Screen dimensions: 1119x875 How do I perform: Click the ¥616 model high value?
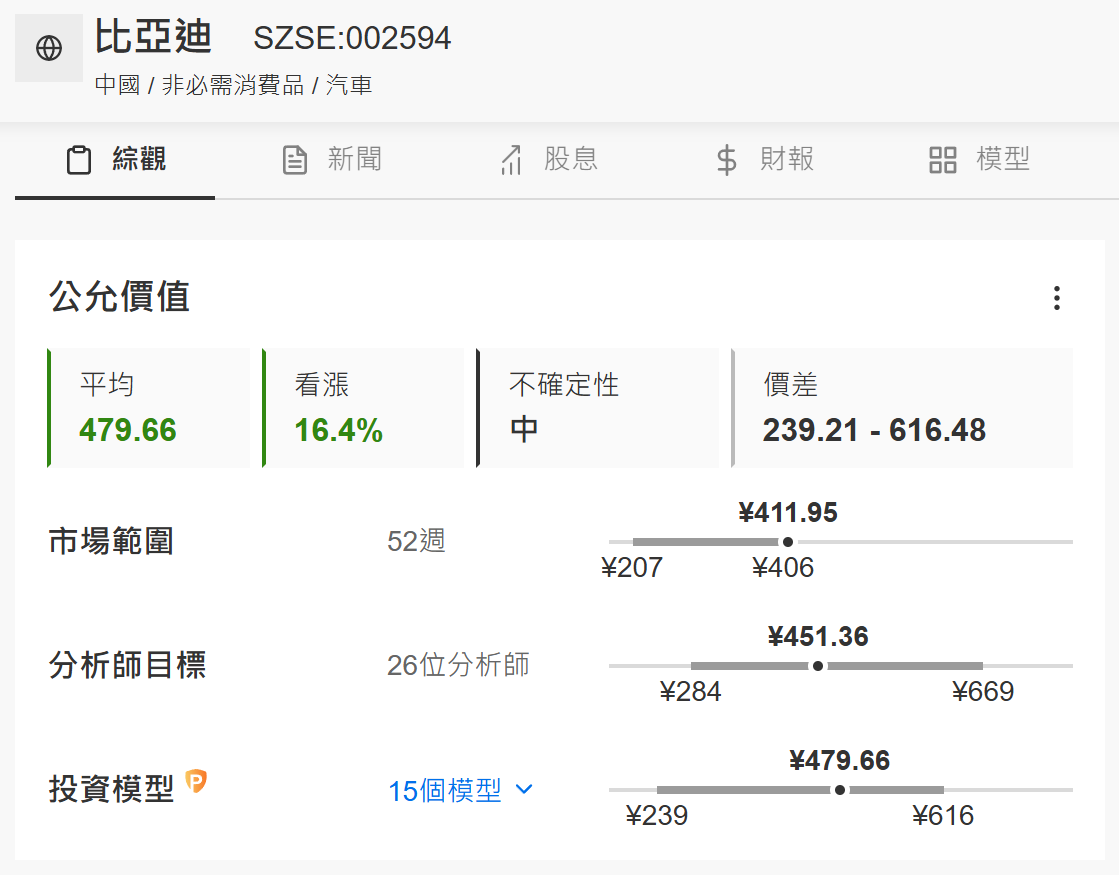click(943, 816)
